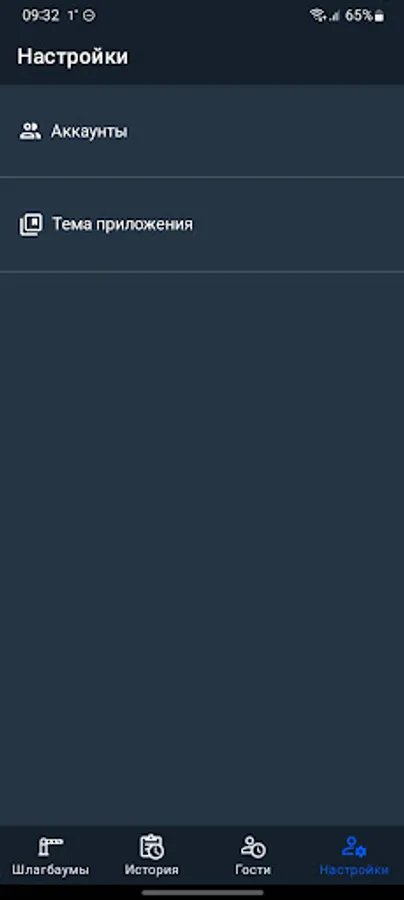Open Тема приложения settings

pos(202,224)
